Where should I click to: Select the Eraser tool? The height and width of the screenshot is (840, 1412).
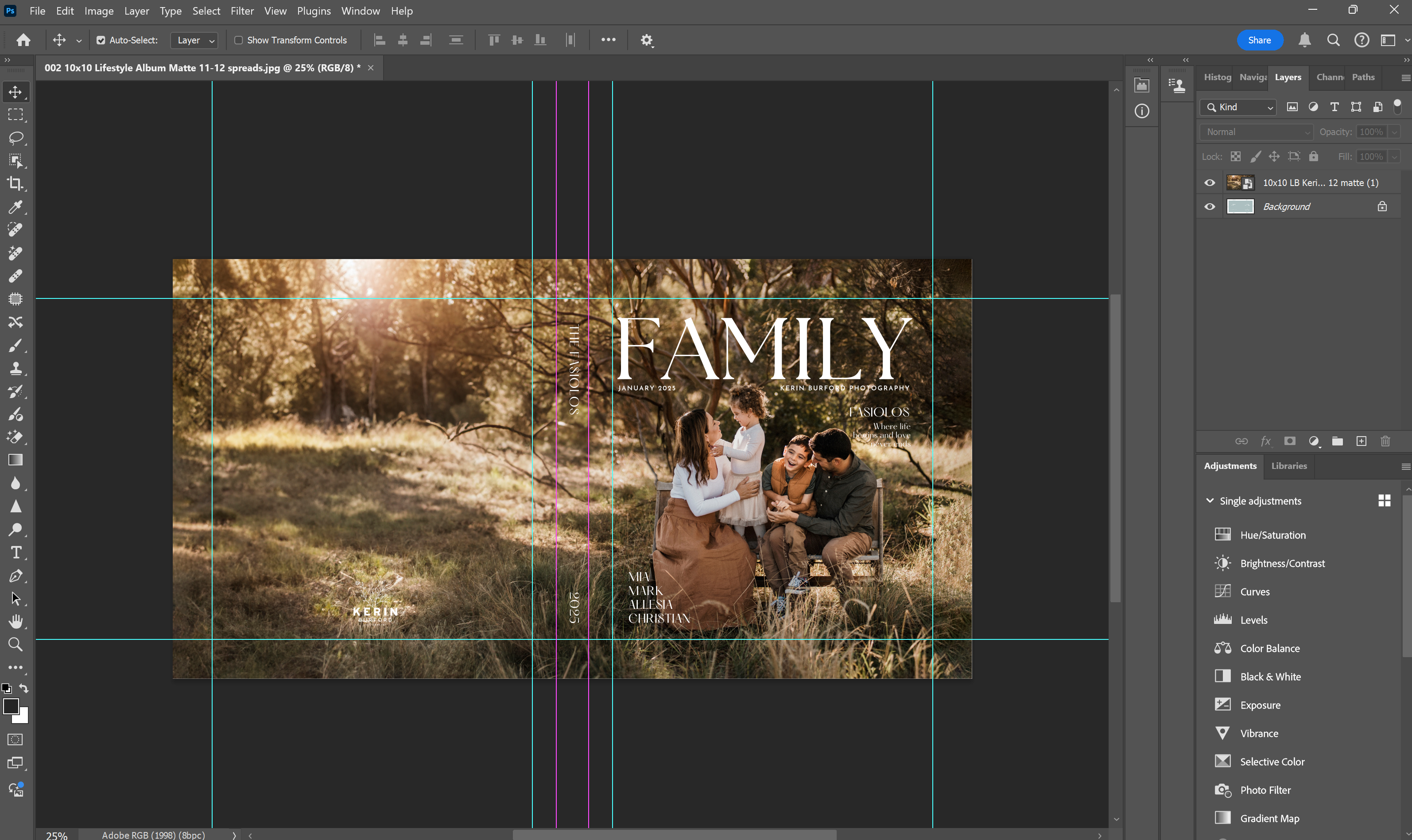tap(16, 437)
